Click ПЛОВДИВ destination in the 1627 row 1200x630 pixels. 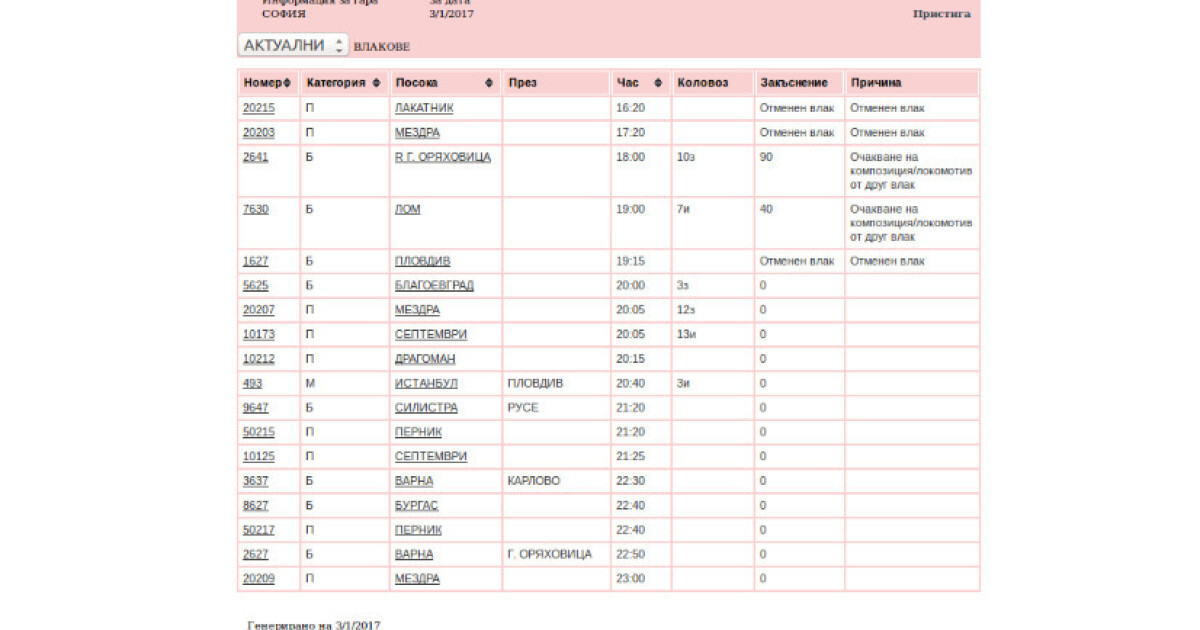point(422,261)
